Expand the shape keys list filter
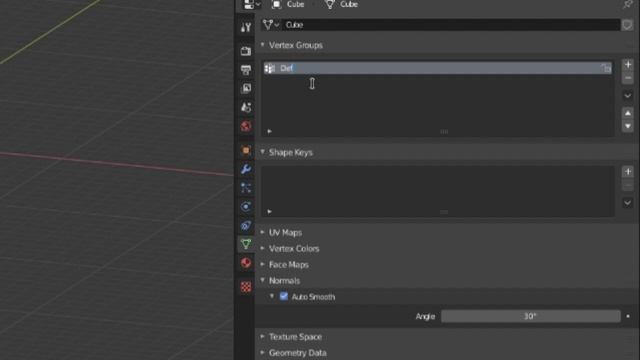Viewport: 640px width, 360px height. pyautogui.click(x=269, y=211)
